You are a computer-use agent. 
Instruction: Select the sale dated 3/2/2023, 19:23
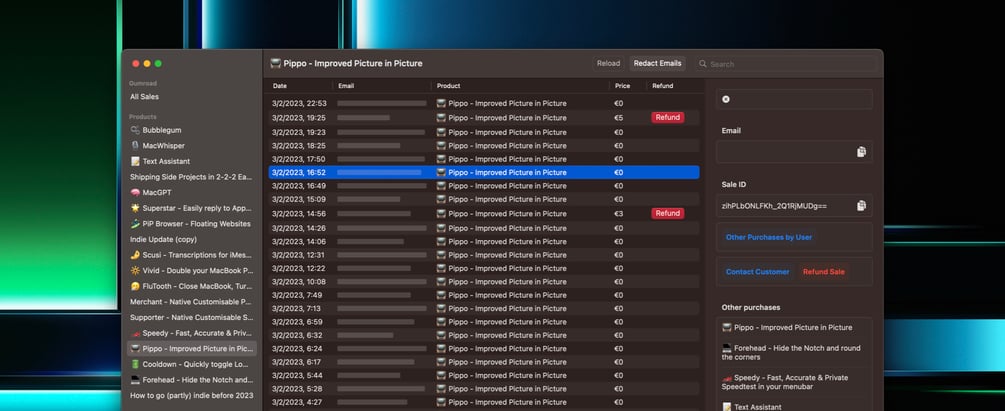click(484, 133)
